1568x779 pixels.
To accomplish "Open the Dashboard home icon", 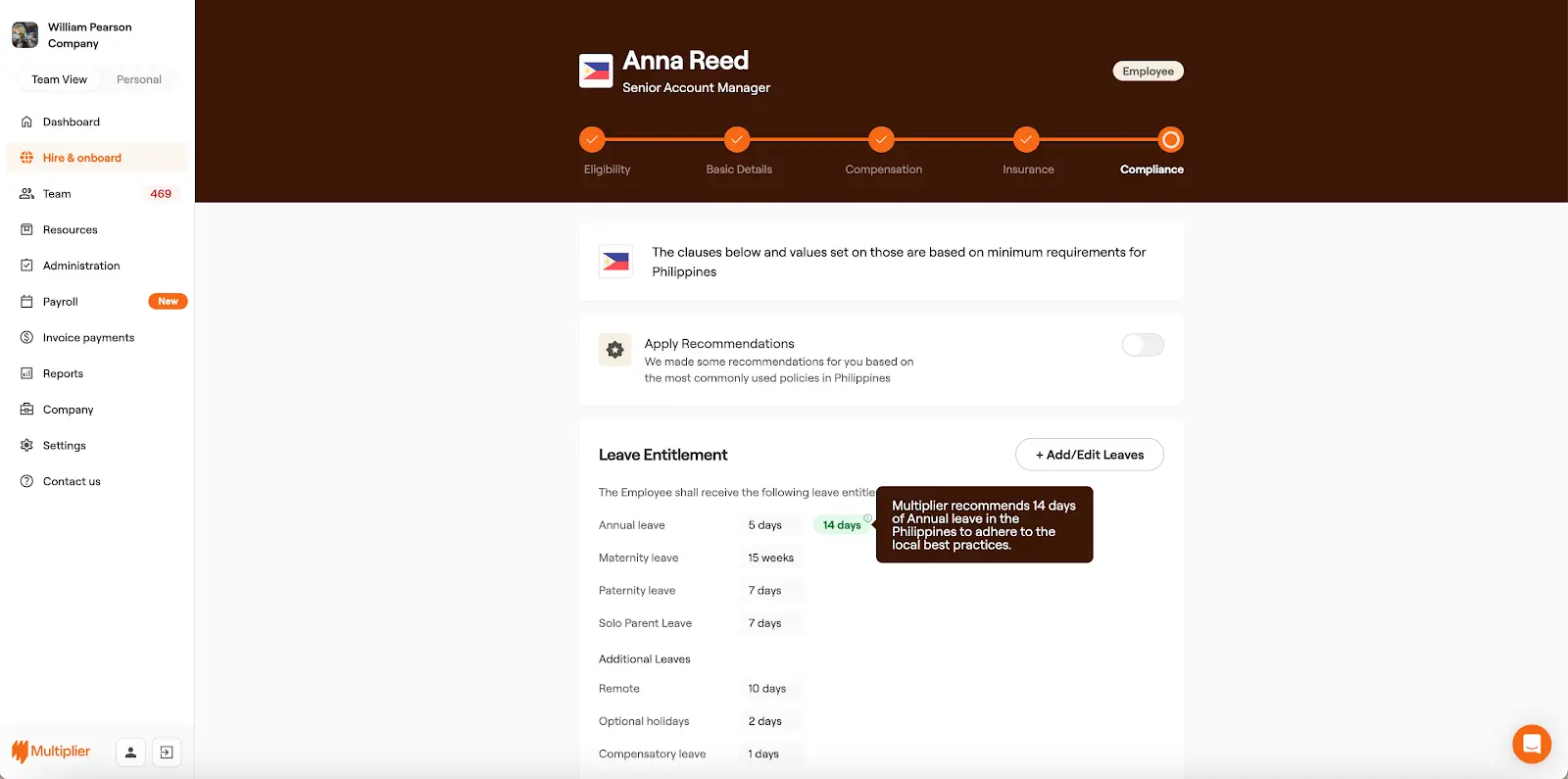I will tap(26, 122).
